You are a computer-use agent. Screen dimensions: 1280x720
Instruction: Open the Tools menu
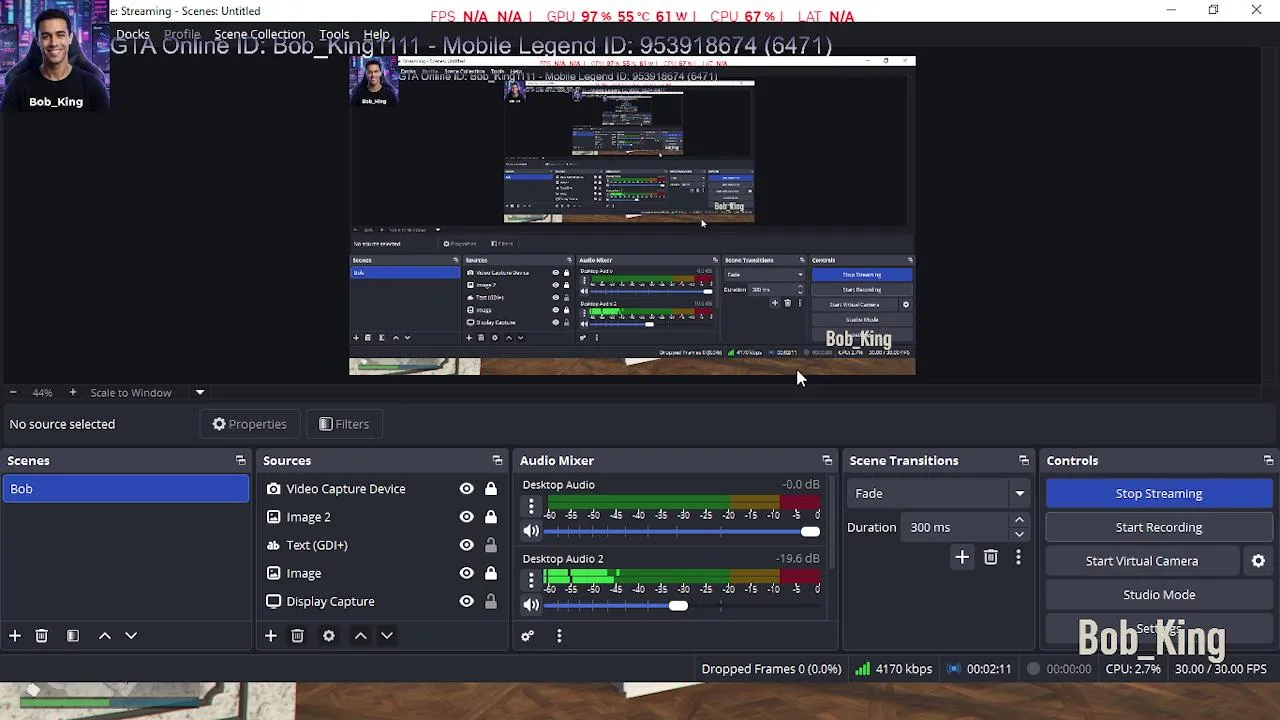coord(334,34)
